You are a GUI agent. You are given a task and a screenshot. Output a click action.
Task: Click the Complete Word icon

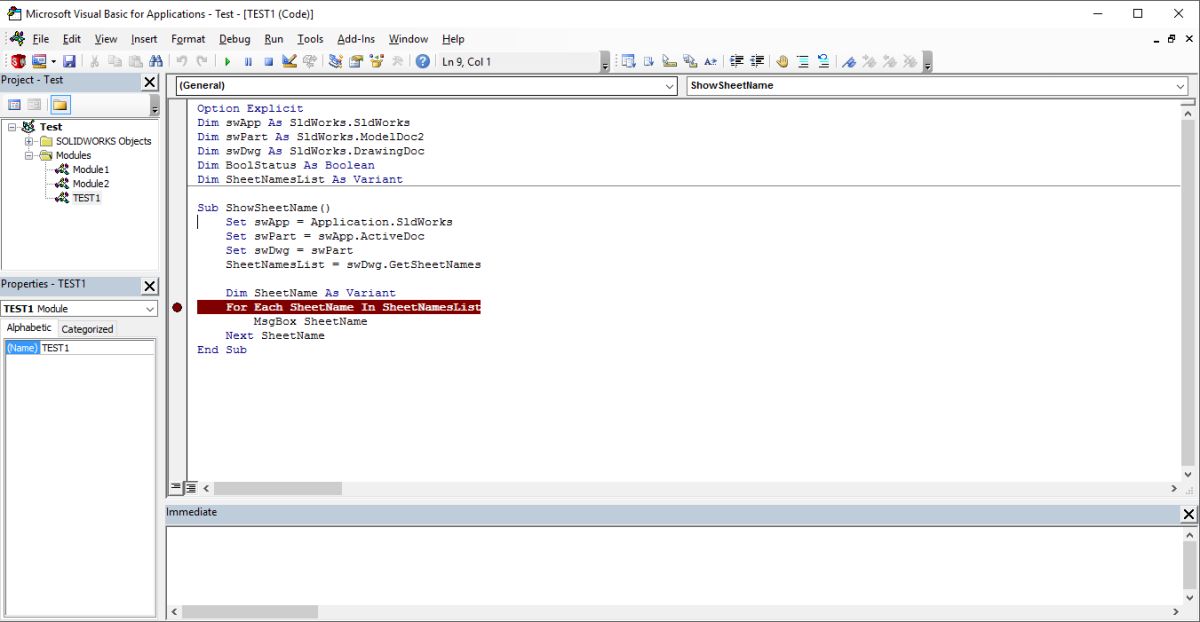pos(710,62)
